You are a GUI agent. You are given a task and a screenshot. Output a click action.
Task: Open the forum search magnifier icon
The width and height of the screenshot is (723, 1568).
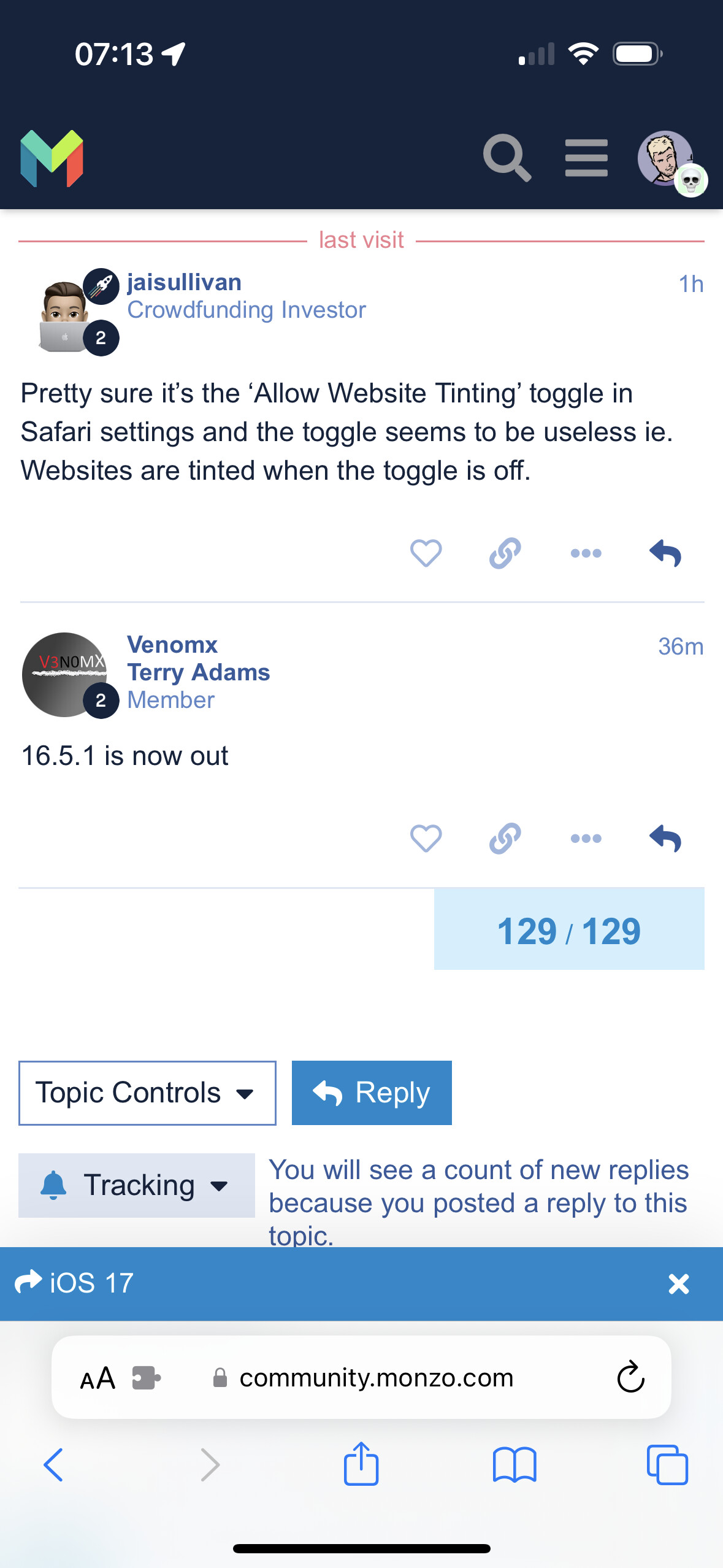coord(507,158)
